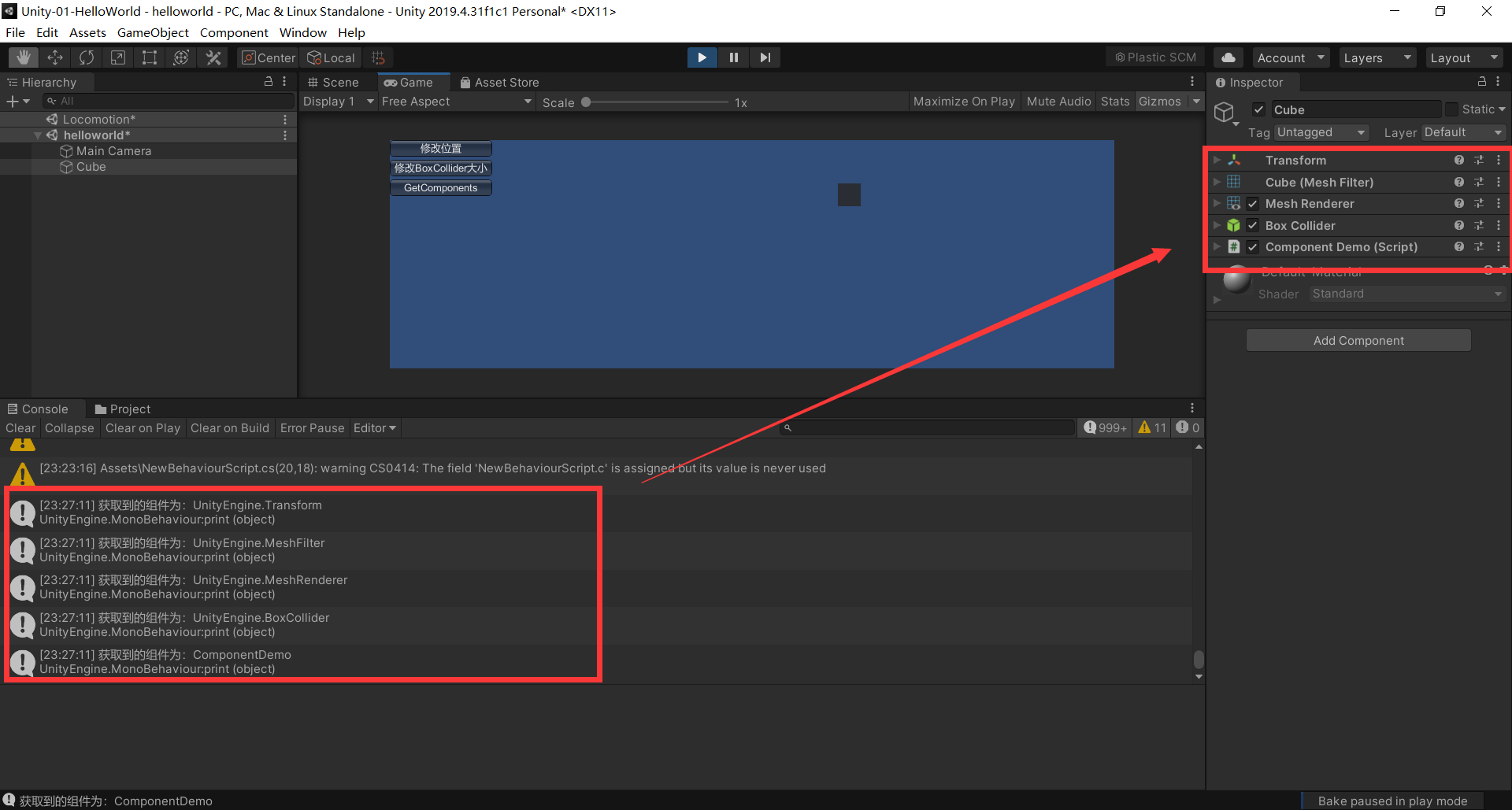Switch to Asset Store tab

point(500,82)
